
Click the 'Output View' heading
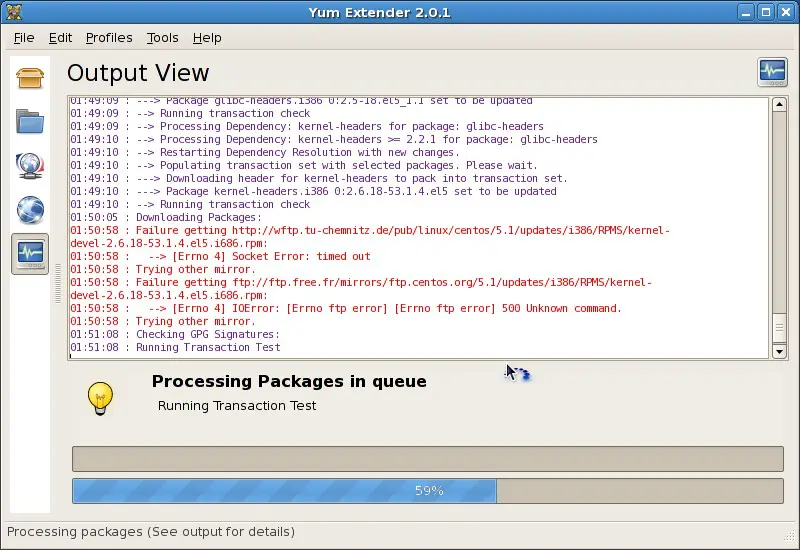click(138, 73)
